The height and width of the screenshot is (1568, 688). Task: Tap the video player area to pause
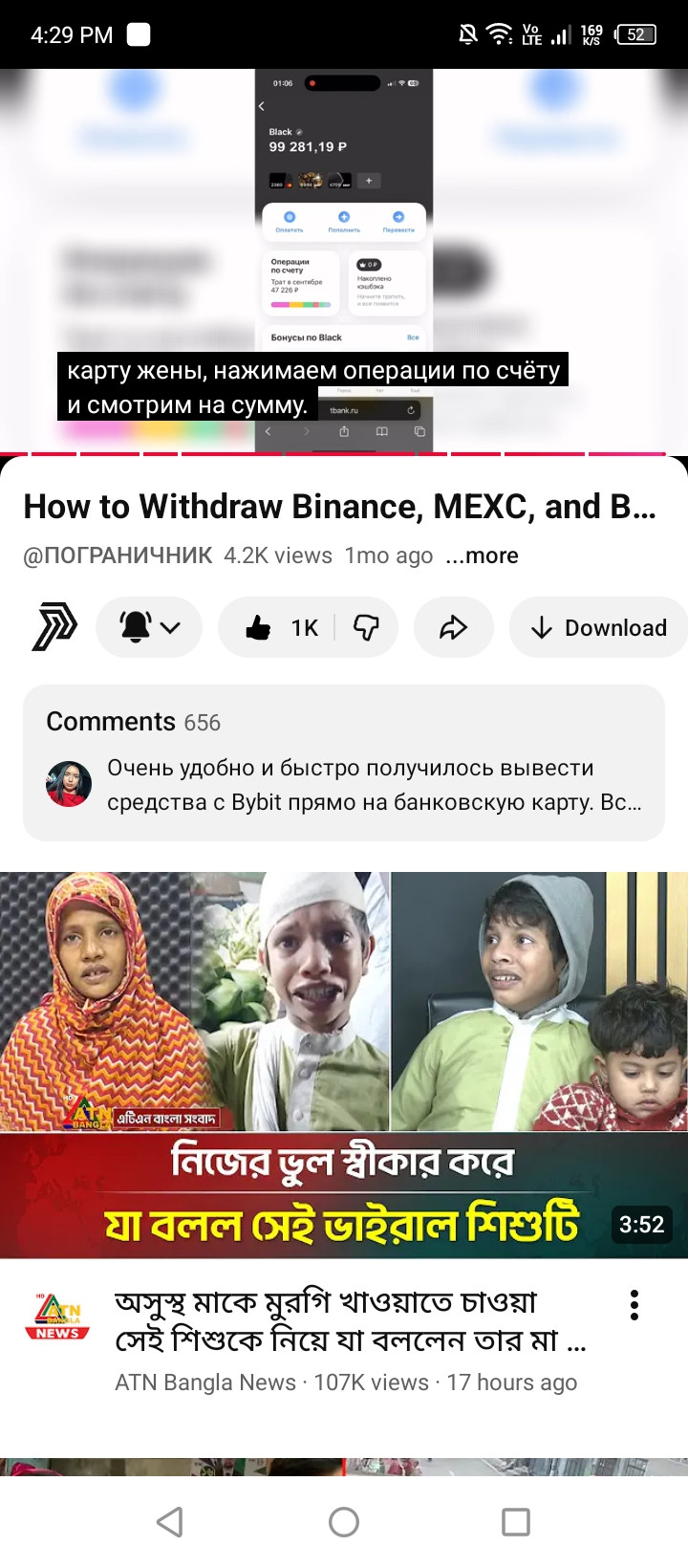[344, 260]
